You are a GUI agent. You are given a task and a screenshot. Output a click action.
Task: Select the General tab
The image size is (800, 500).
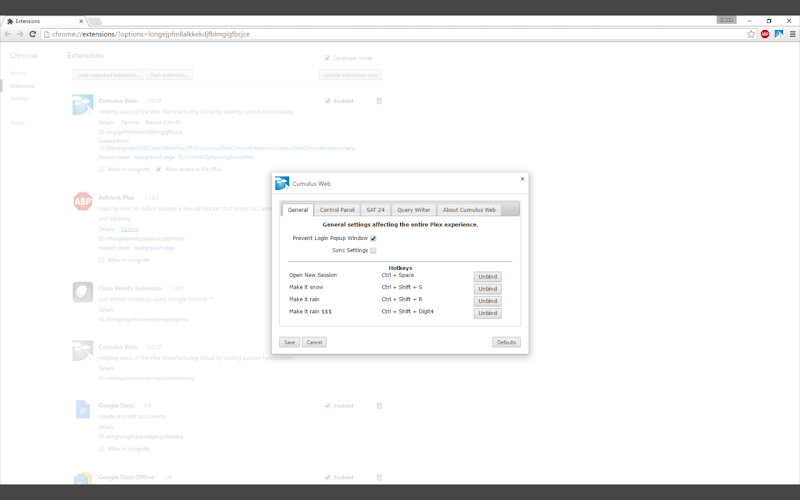(x=298, y=210)
